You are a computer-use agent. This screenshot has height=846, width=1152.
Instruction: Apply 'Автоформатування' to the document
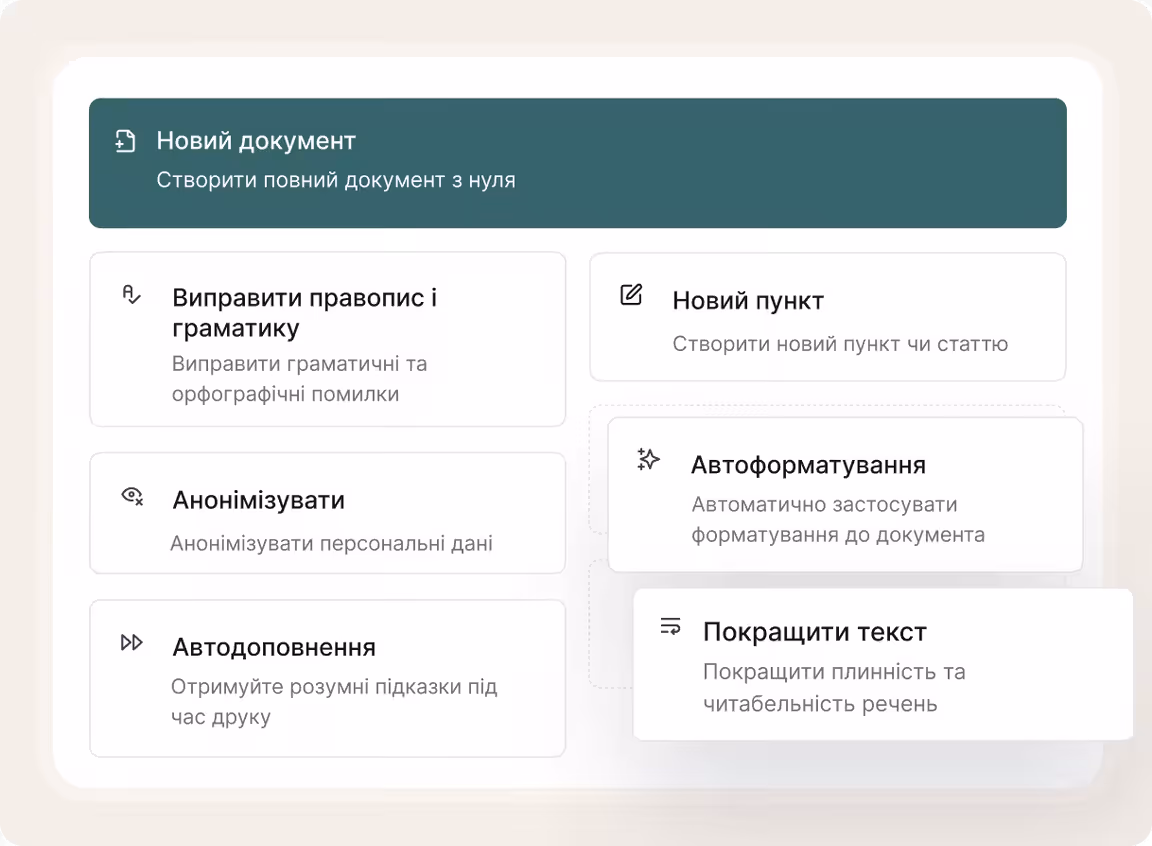845,493
